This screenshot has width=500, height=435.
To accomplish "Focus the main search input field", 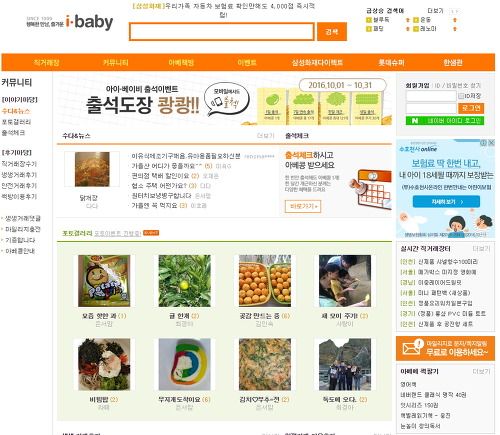I will click(222, 32).
